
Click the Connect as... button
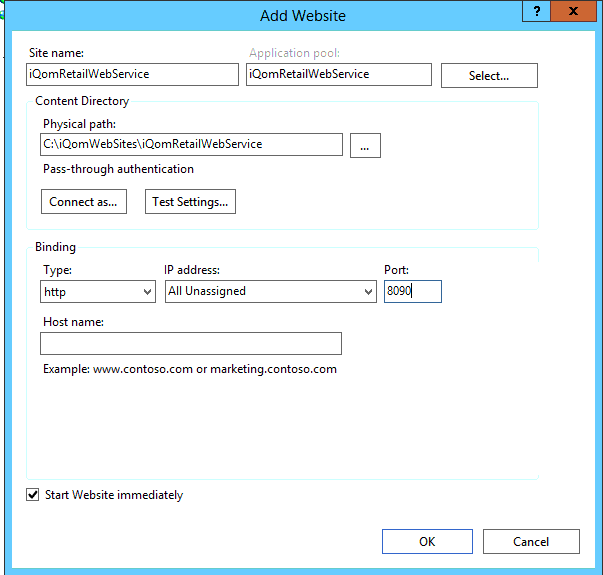(84, 202)
